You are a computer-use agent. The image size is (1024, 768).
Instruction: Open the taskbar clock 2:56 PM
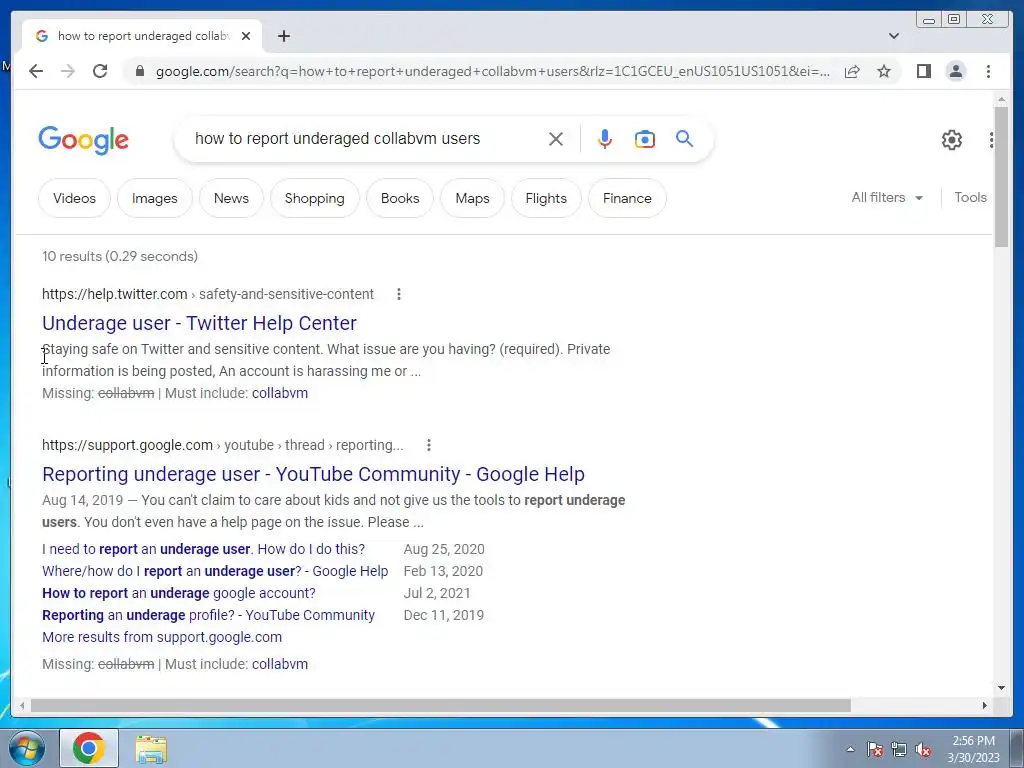(x=973, y=749)
